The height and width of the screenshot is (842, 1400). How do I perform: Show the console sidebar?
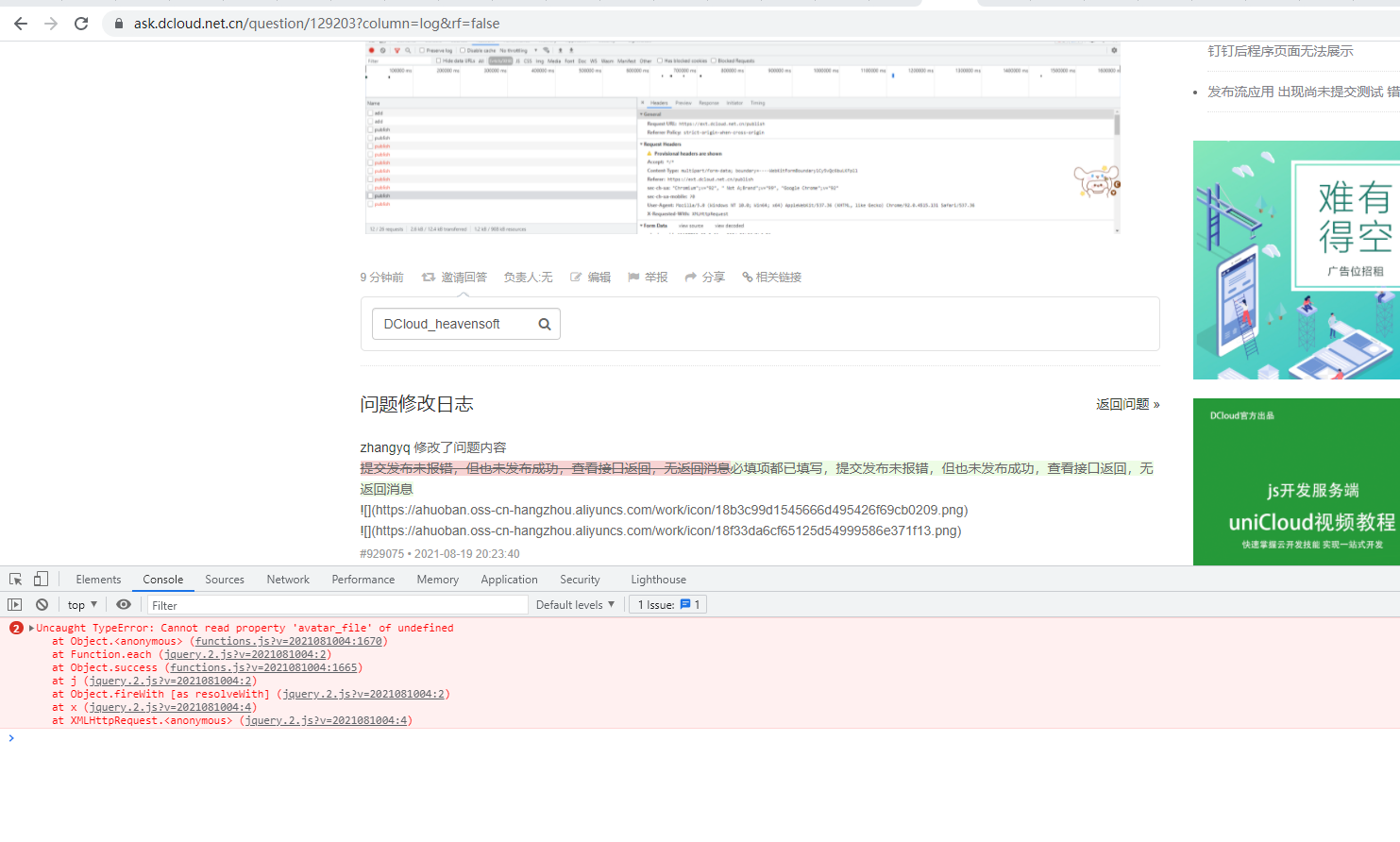pos(15,605)
